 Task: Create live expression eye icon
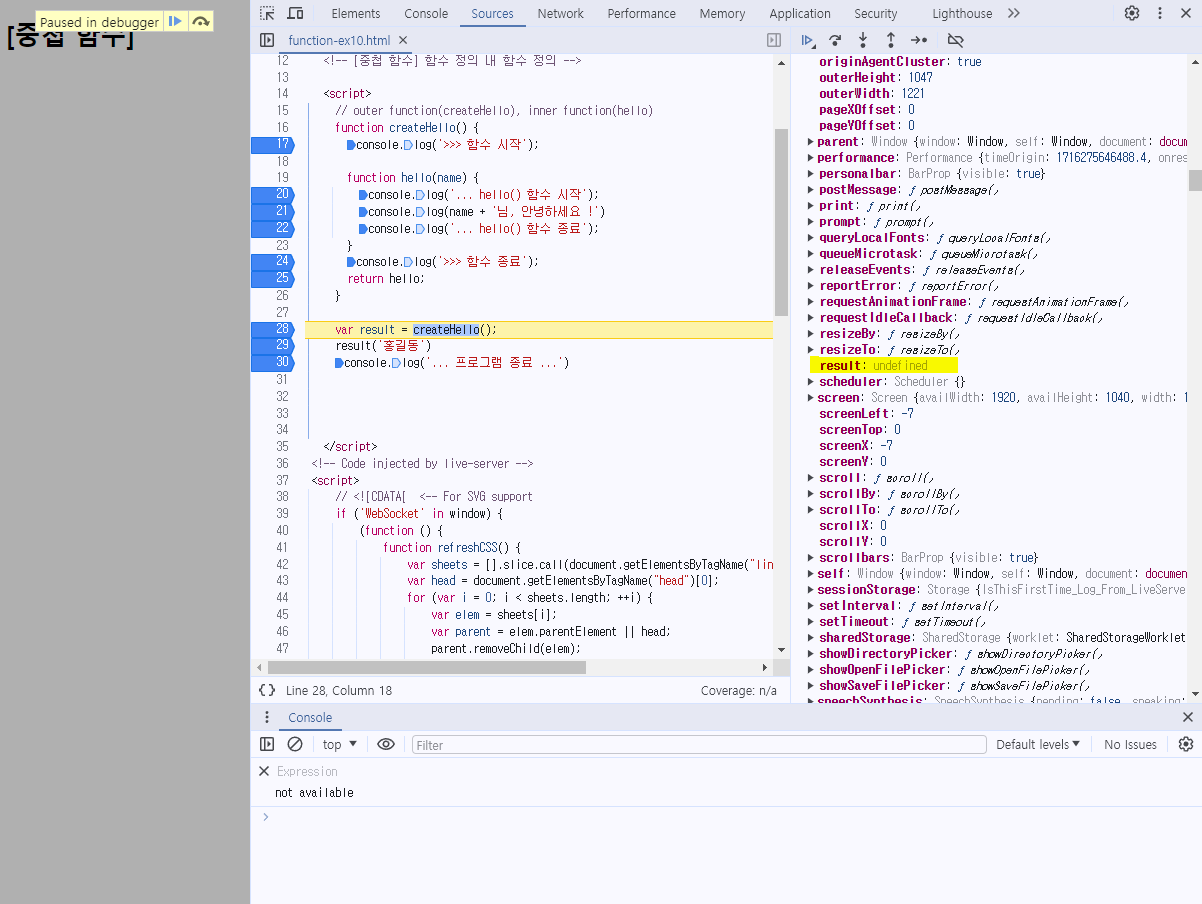pyautogui.click(x=386, y=744)
